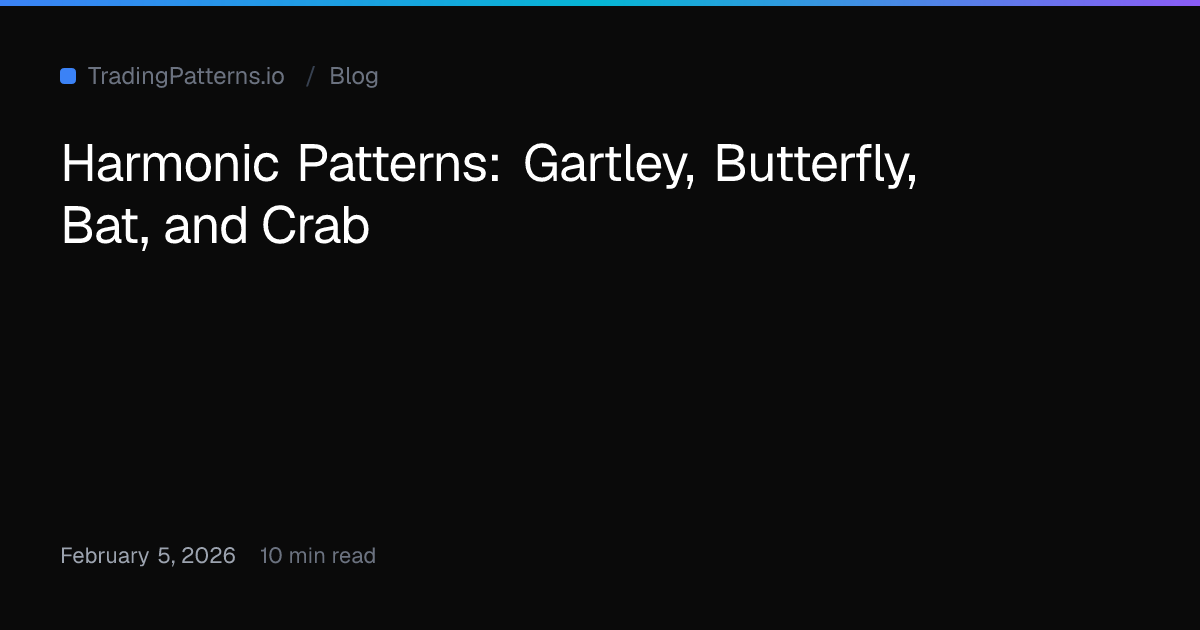The image size is (1200, 630).
Task: Select the word "Patterns:" in the heading
Action: 399,163
